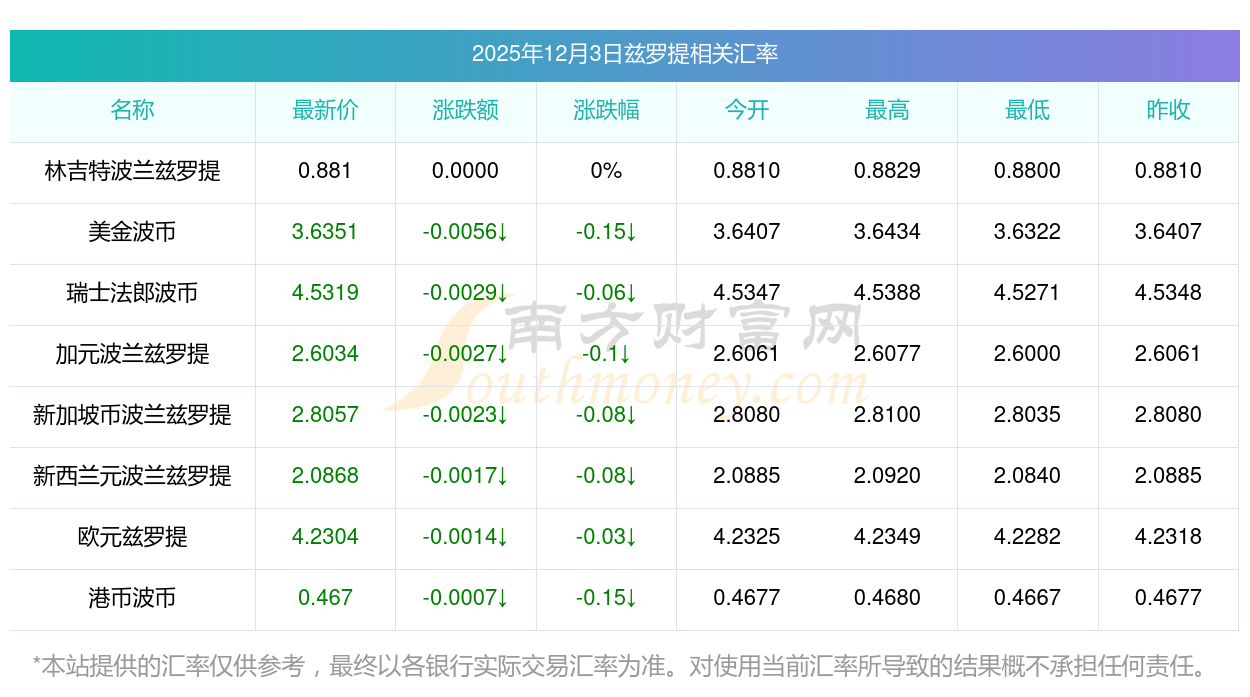Click latest price 4.5319 for 瑞士法郎
Image resolution: width=1250 pixels, height=697 pixels.
[x=325, y=293]
